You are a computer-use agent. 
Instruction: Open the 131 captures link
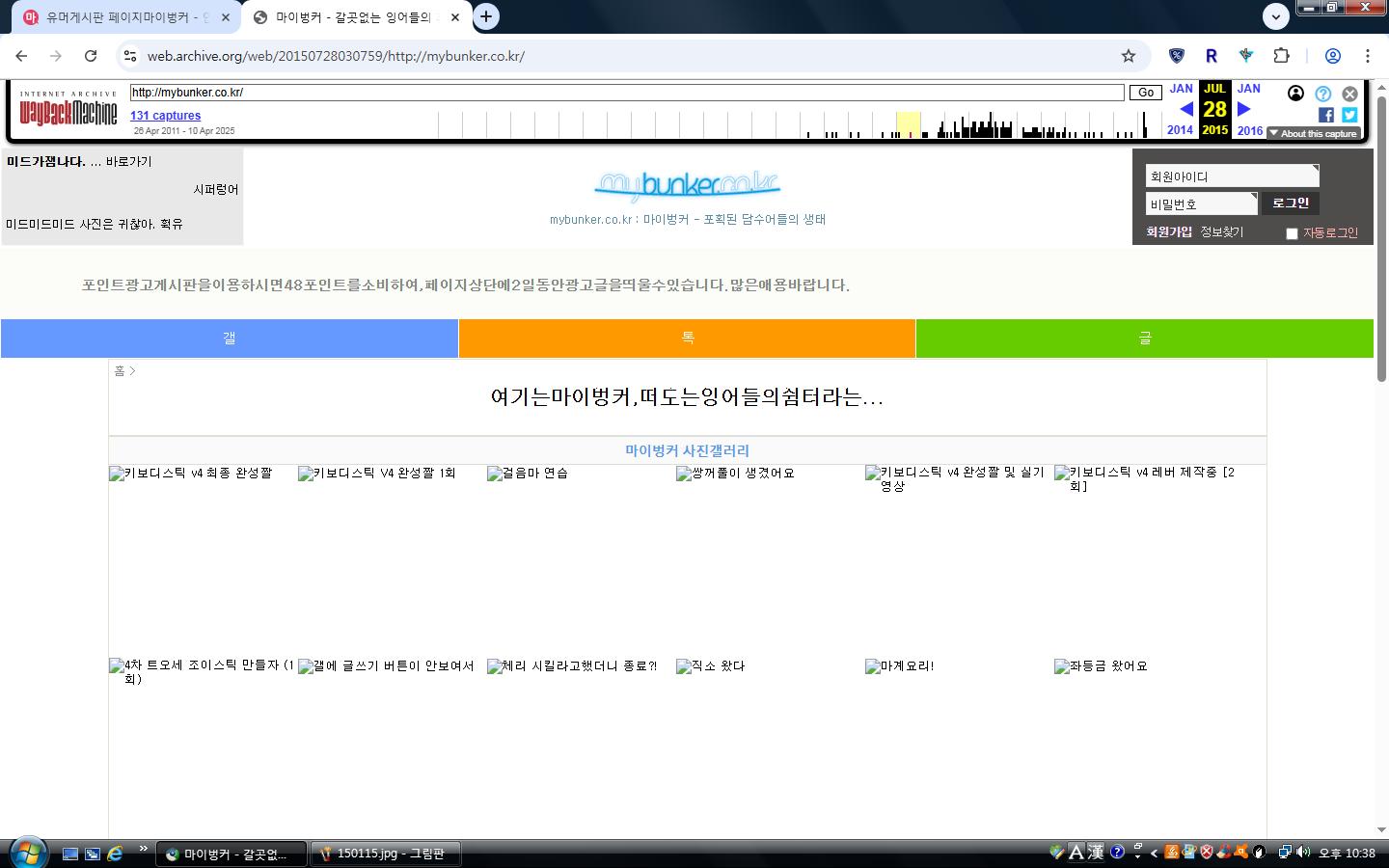pos(166,116)
